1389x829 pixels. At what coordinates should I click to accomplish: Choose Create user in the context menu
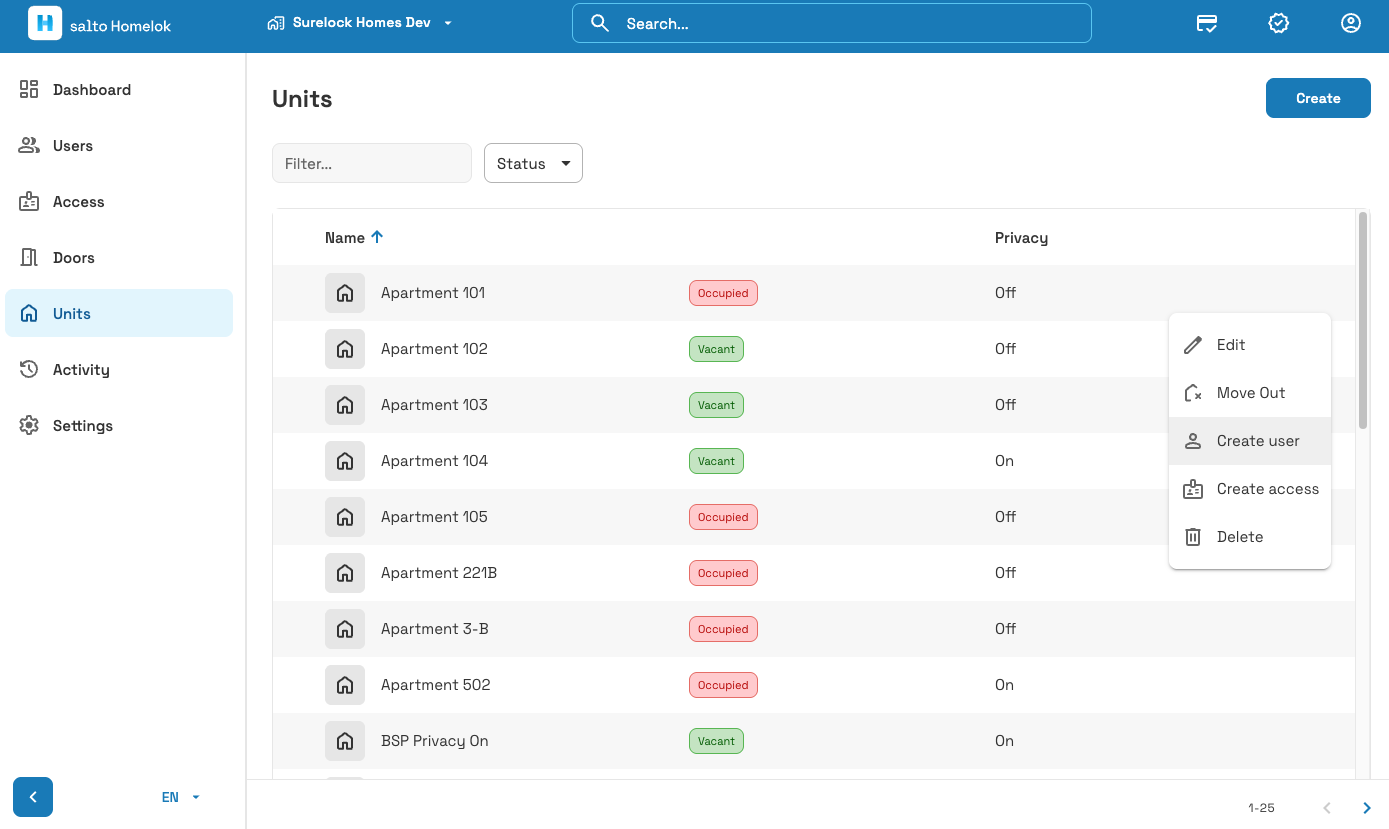point(1250,441)
